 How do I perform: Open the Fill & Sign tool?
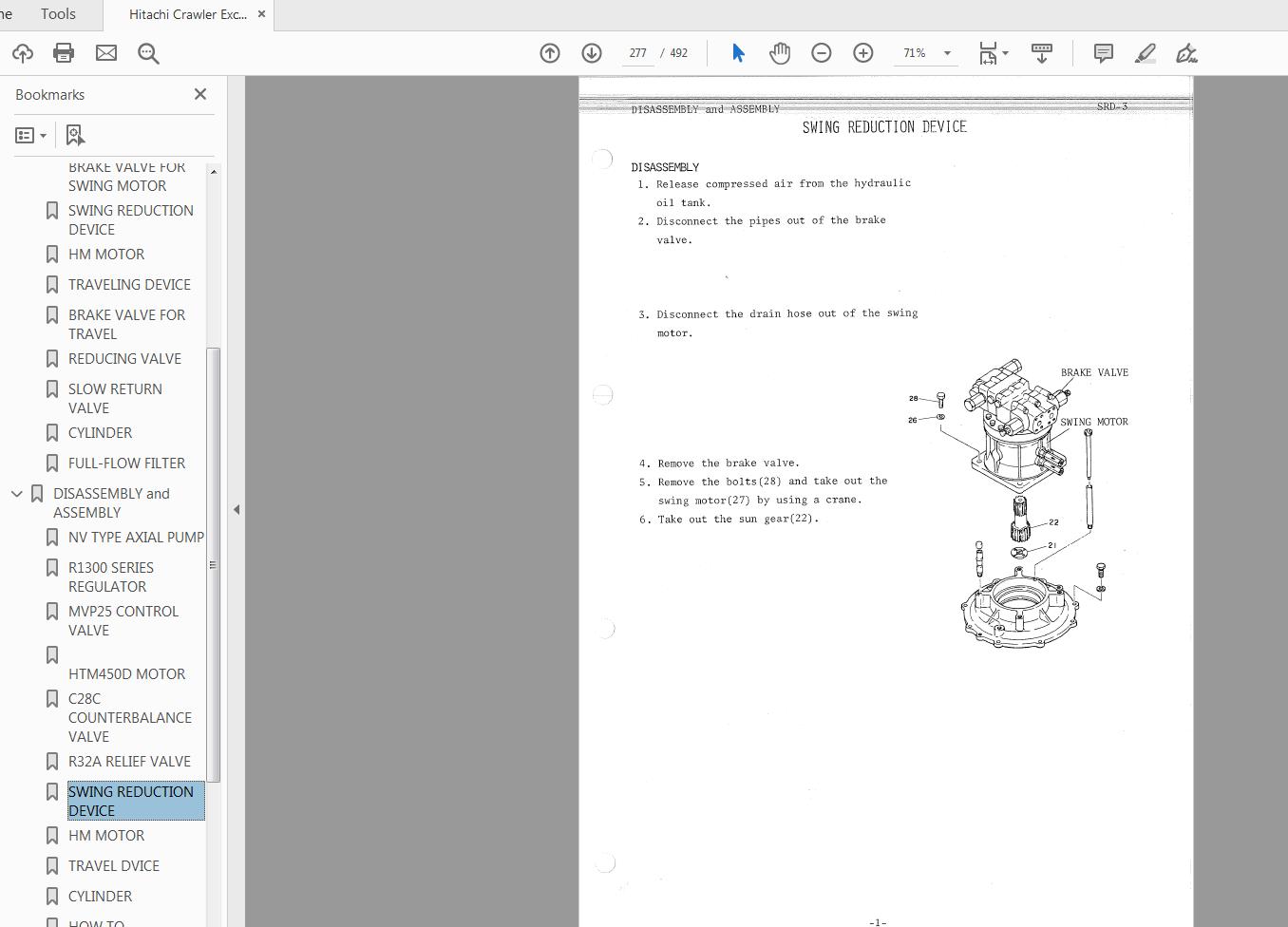[x=1186, y=53]
